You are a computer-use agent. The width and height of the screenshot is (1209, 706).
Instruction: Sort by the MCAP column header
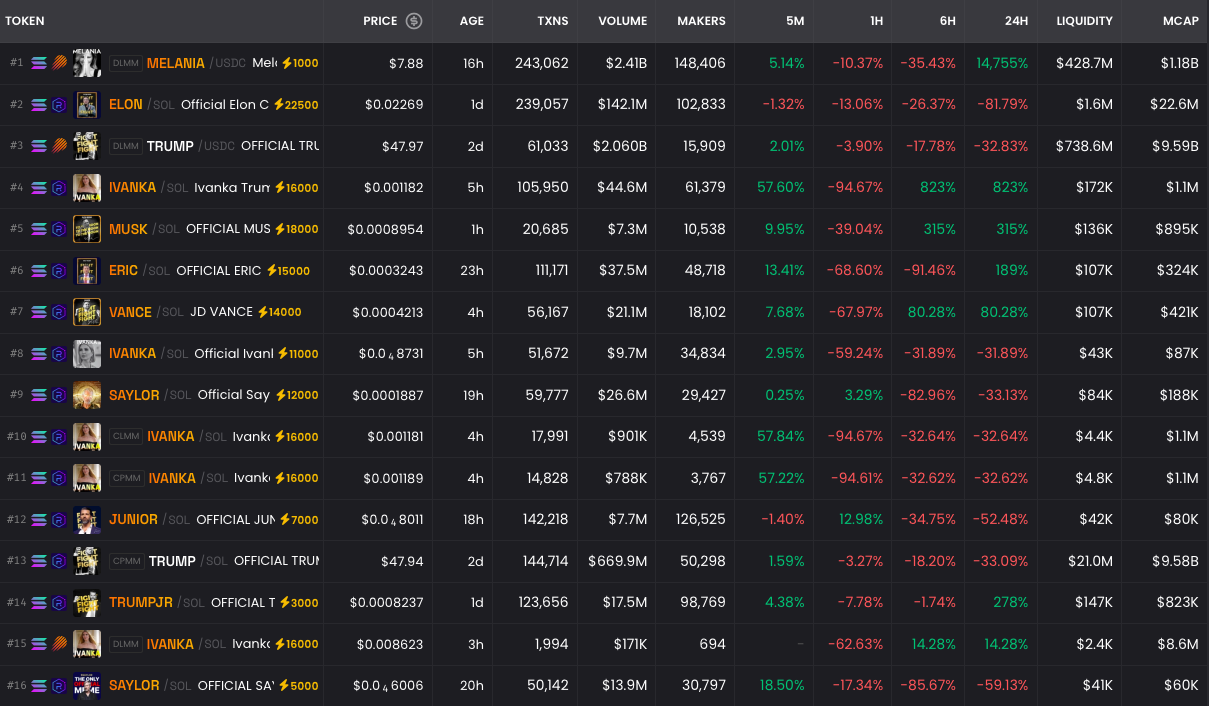(1180, 21)
